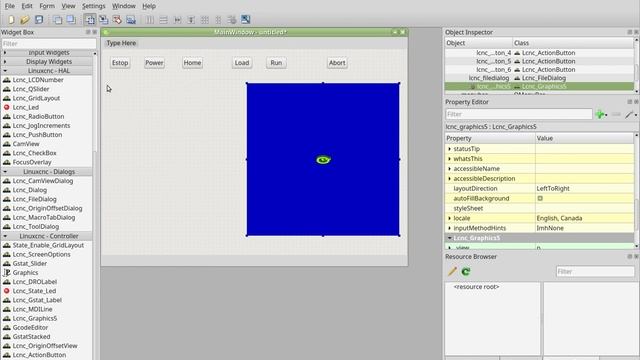Click the Home button on the form

click(x=192, y=63)
